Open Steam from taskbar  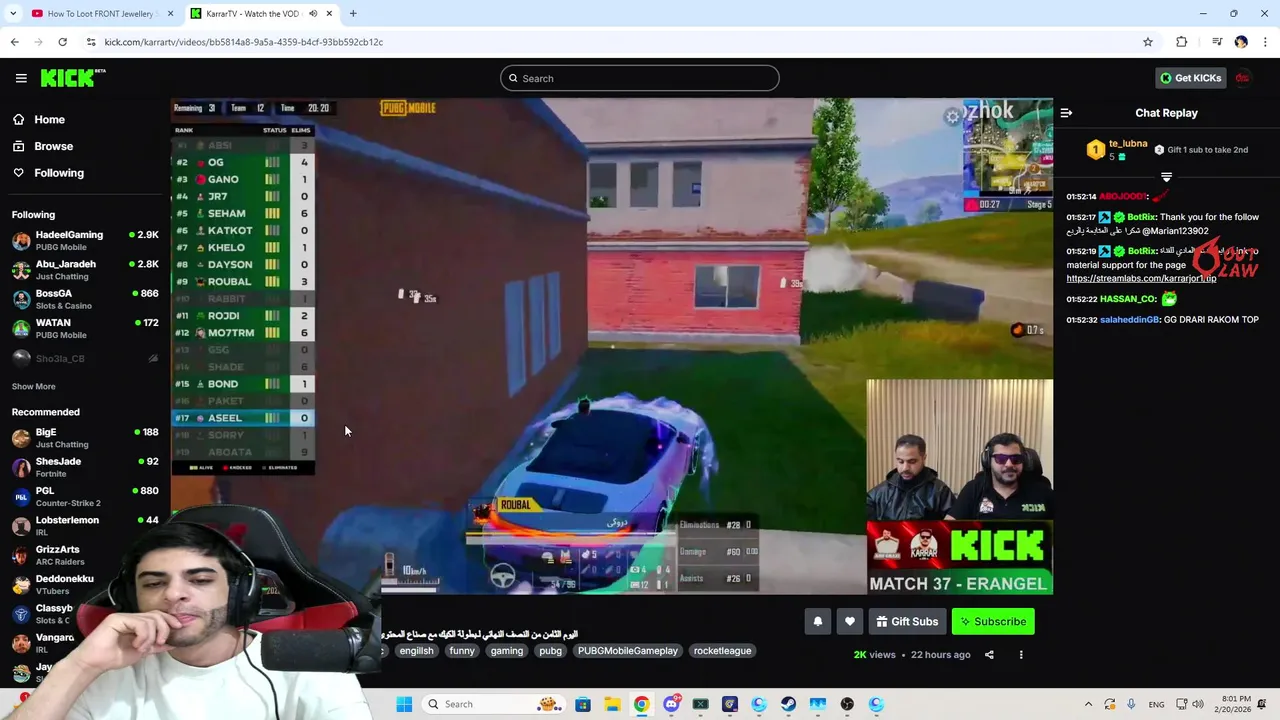click(x=788, y=704)
